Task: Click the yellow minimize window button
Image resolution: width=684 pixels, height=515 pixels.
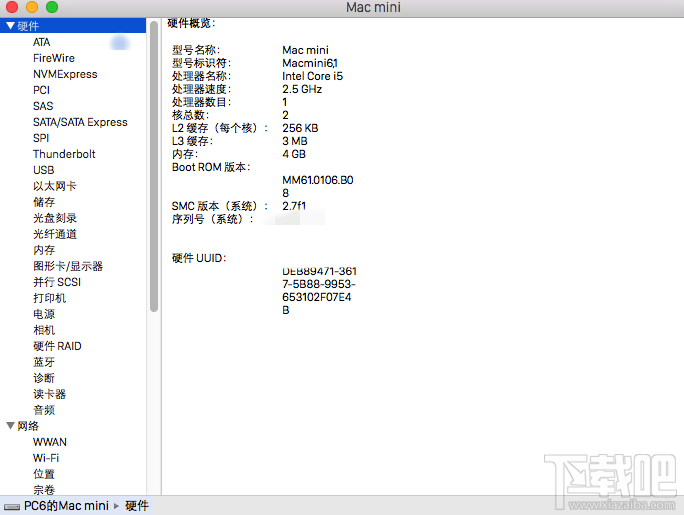Action: pos(32,7)
